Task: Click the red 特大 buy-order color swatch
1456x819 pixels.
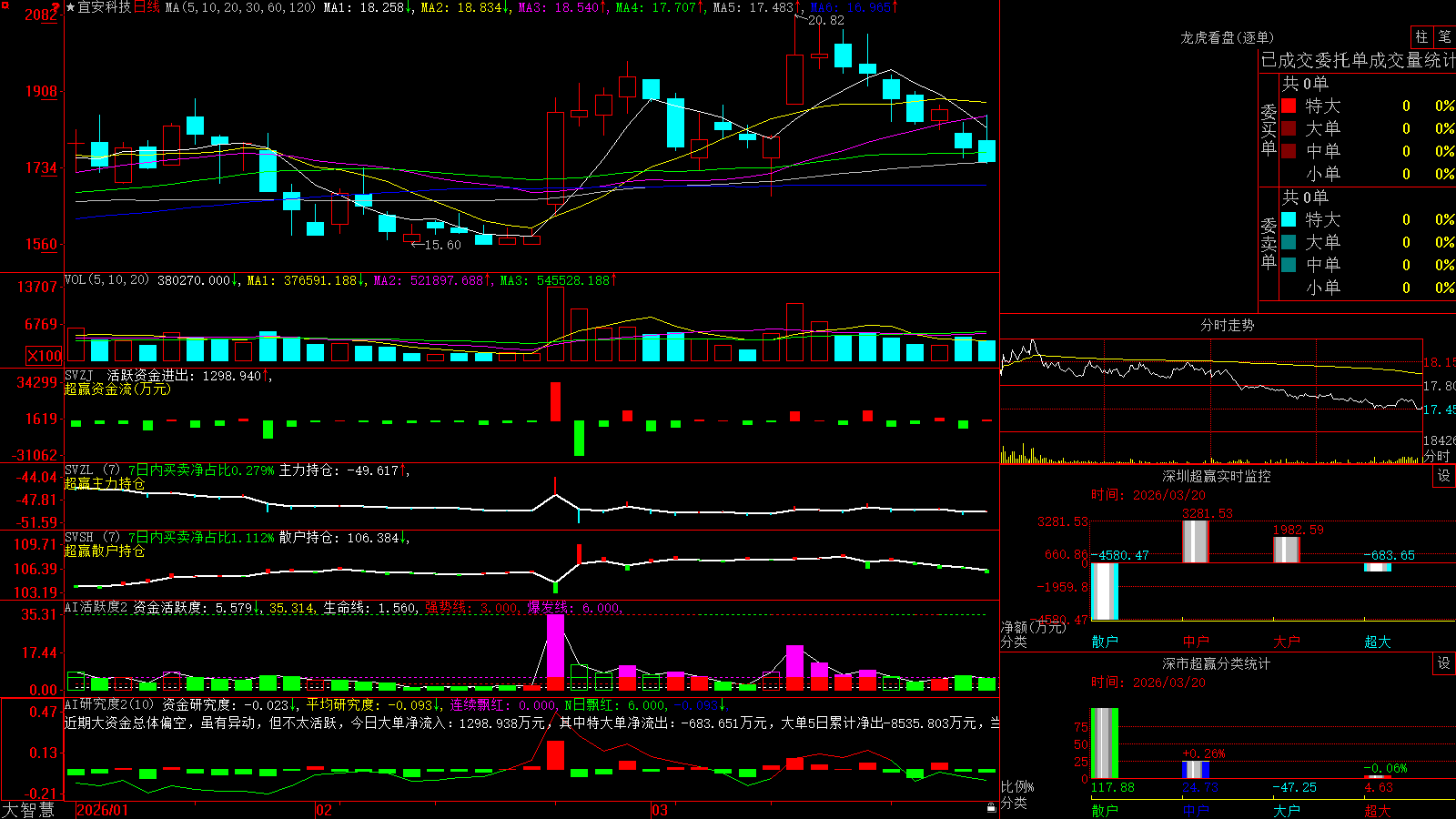Action: pyautogui.click(x=1289, y=106)
